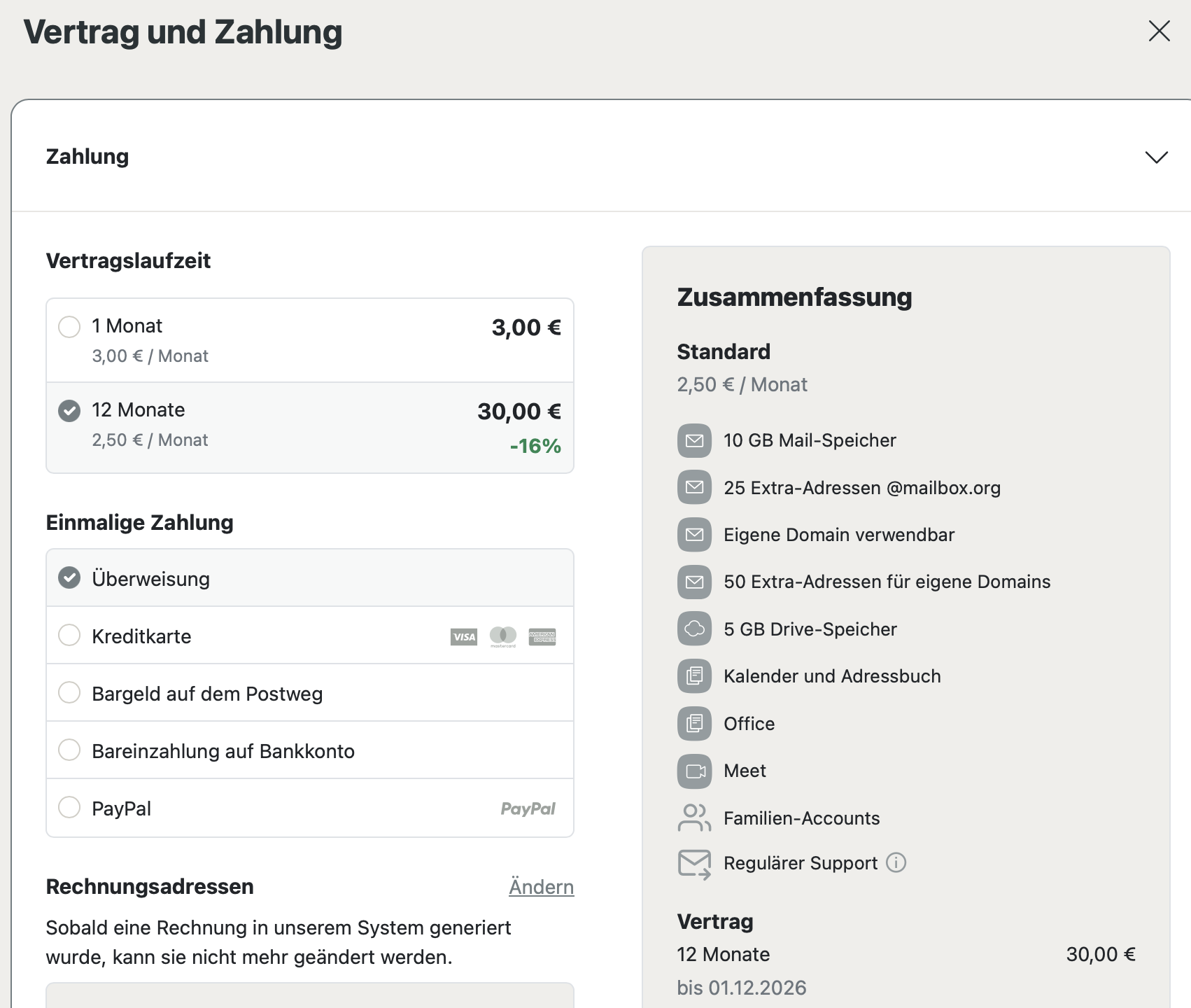Screen dimensions: 1191x1008
Task: Click the document icon next to Office
Action: [694, 723]
